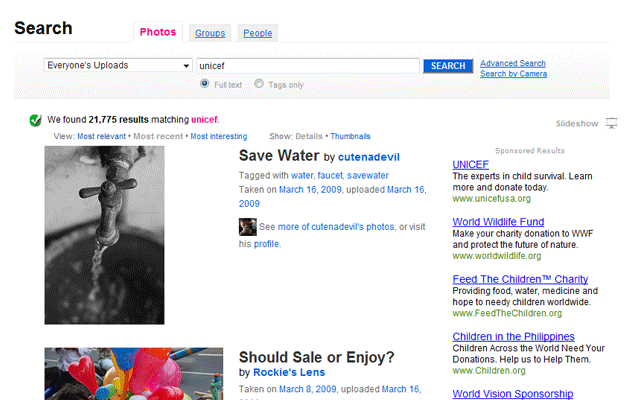Click the savewater tag link
This screenshot has width=628, height=400.
(368, 175)
